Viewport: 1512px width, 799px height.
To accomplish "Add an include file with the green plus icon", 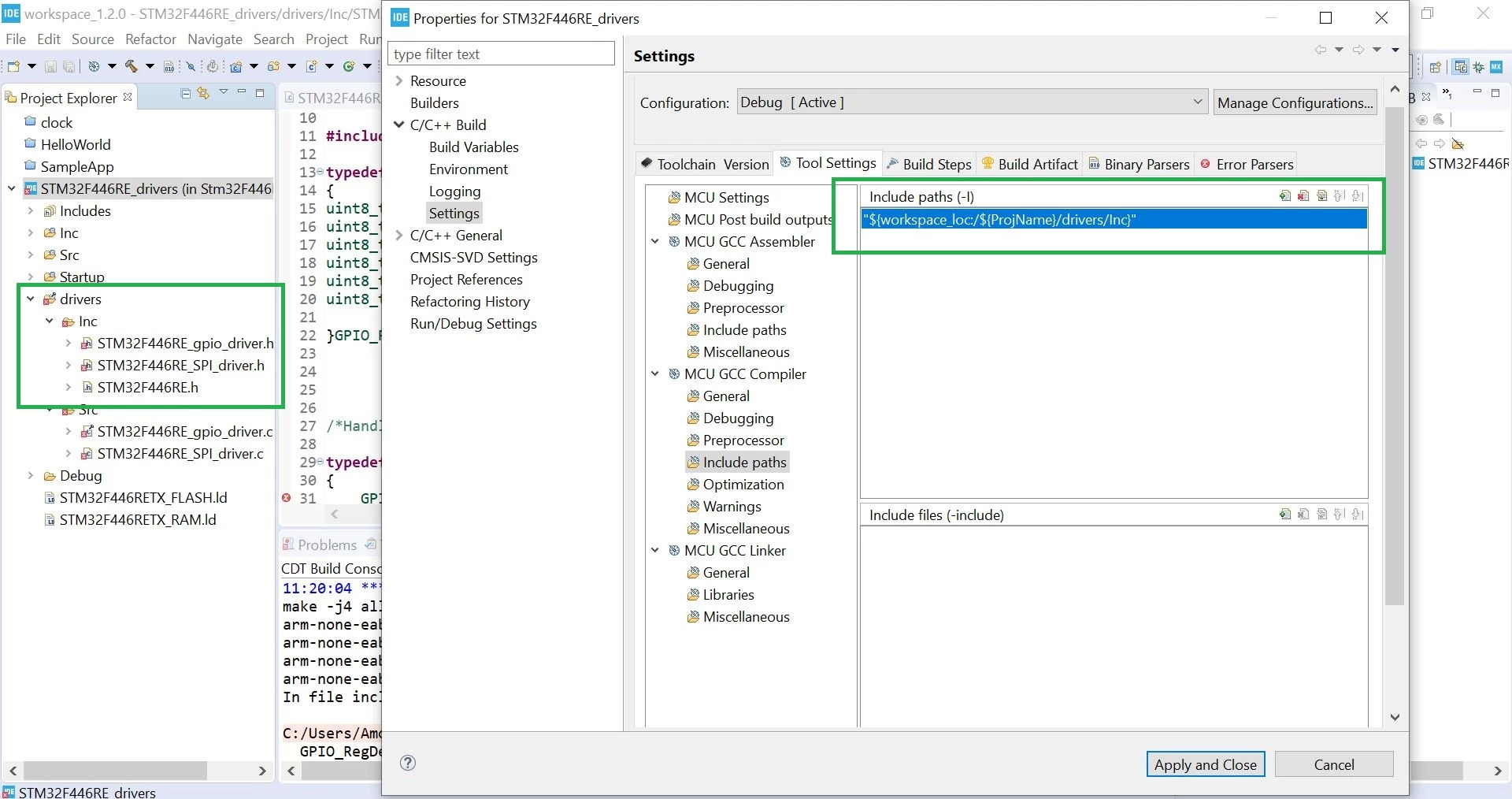I will coord(1285,515).
